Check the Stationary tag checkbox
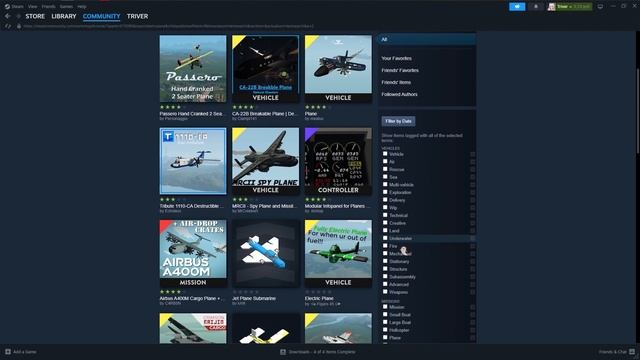640x360 pixels. pos(385,261)
